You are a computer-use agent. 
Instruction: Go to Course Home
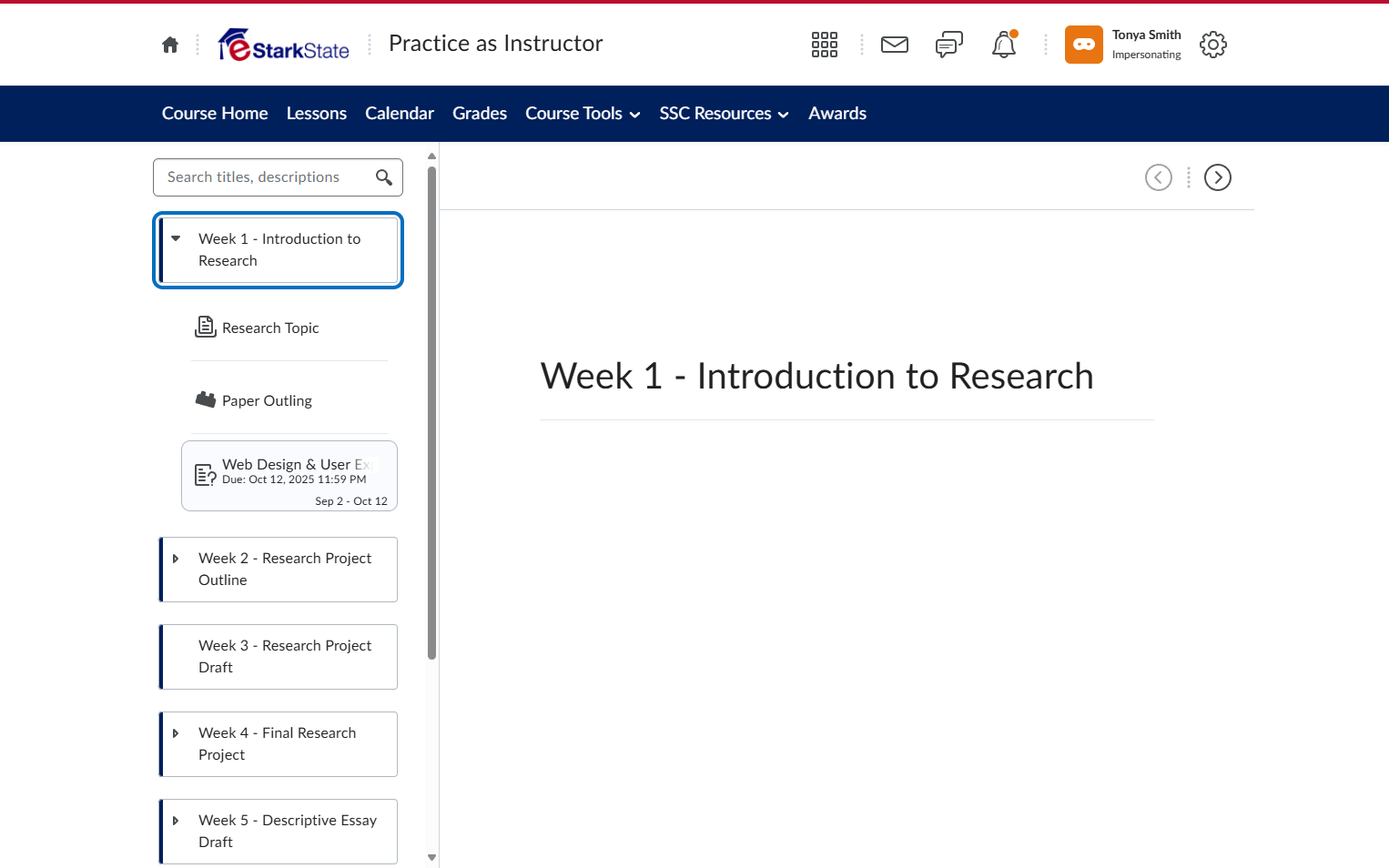click(x=215, y=114)
